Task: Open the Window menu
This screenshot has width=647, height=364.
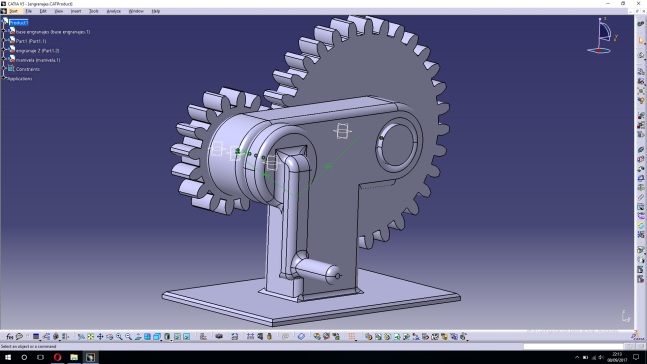Action: click(136, 11)
